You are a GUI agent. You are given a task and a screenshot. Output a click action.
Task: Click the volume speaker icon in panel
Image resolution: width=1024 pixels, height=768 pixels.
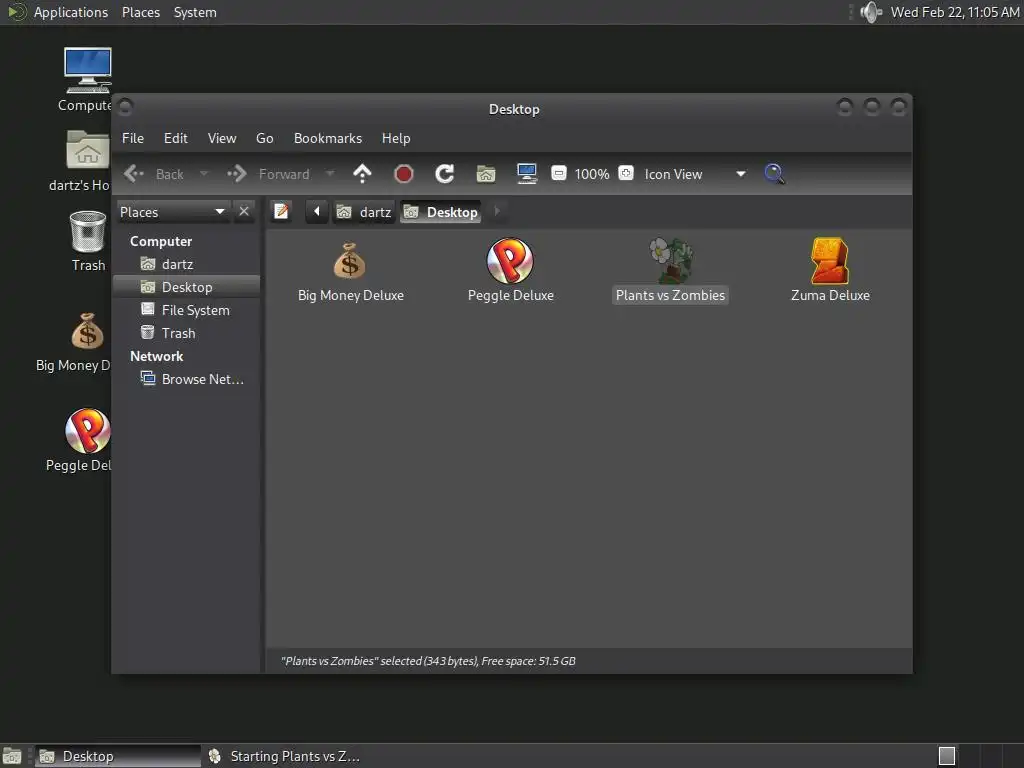click(871, 12)
